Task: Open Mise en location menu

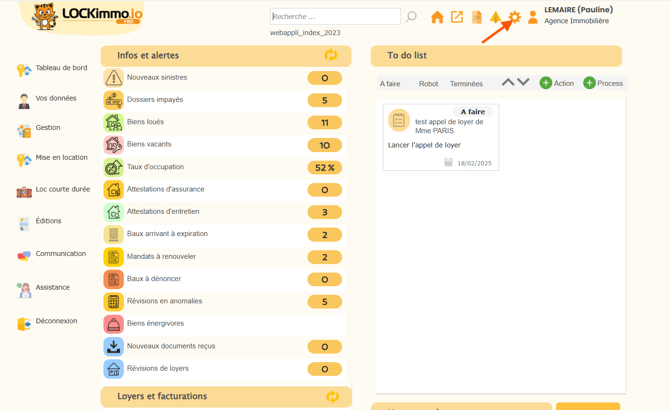Action: point(61,158)
